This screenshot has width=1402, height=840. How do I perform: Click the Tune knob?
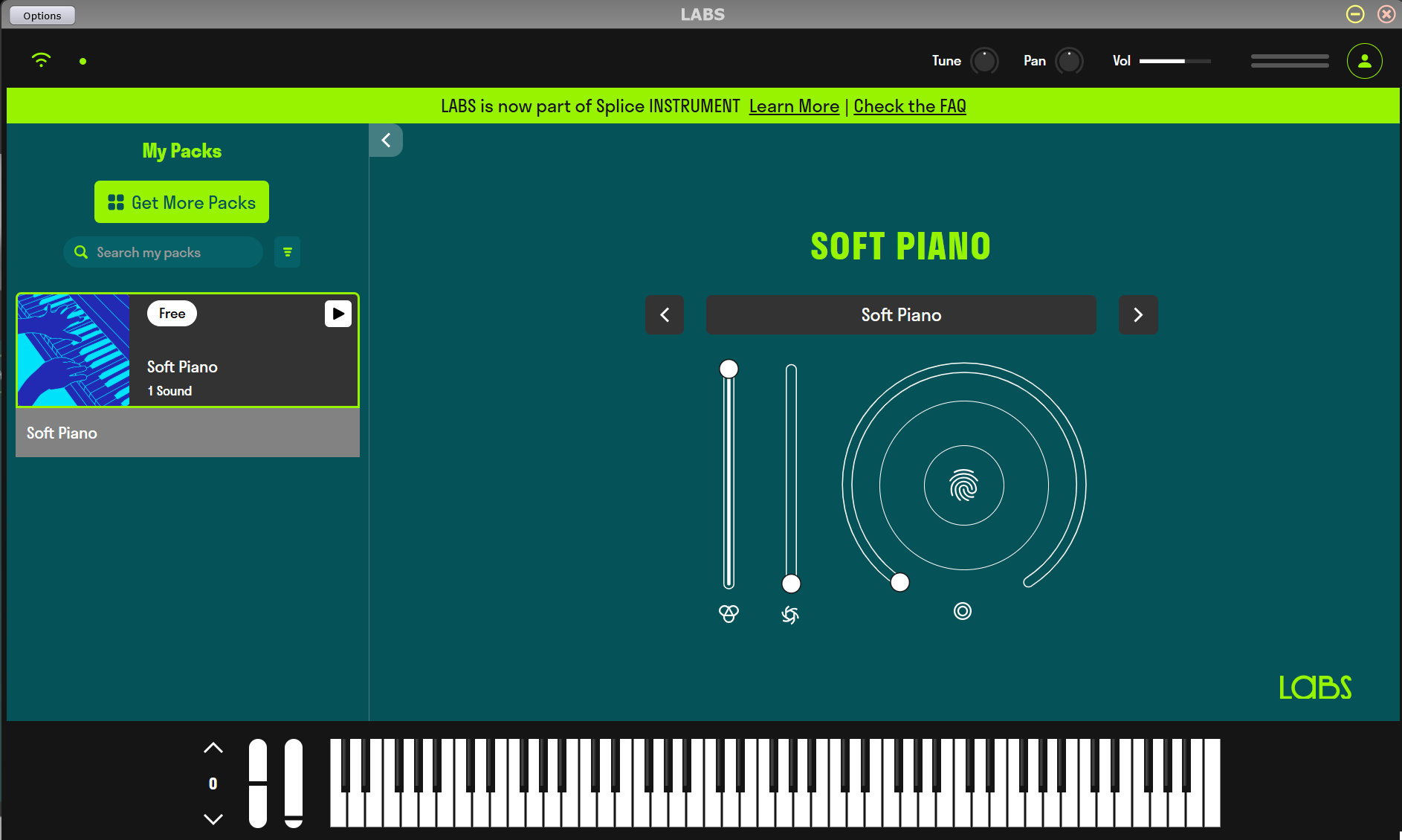986,60
